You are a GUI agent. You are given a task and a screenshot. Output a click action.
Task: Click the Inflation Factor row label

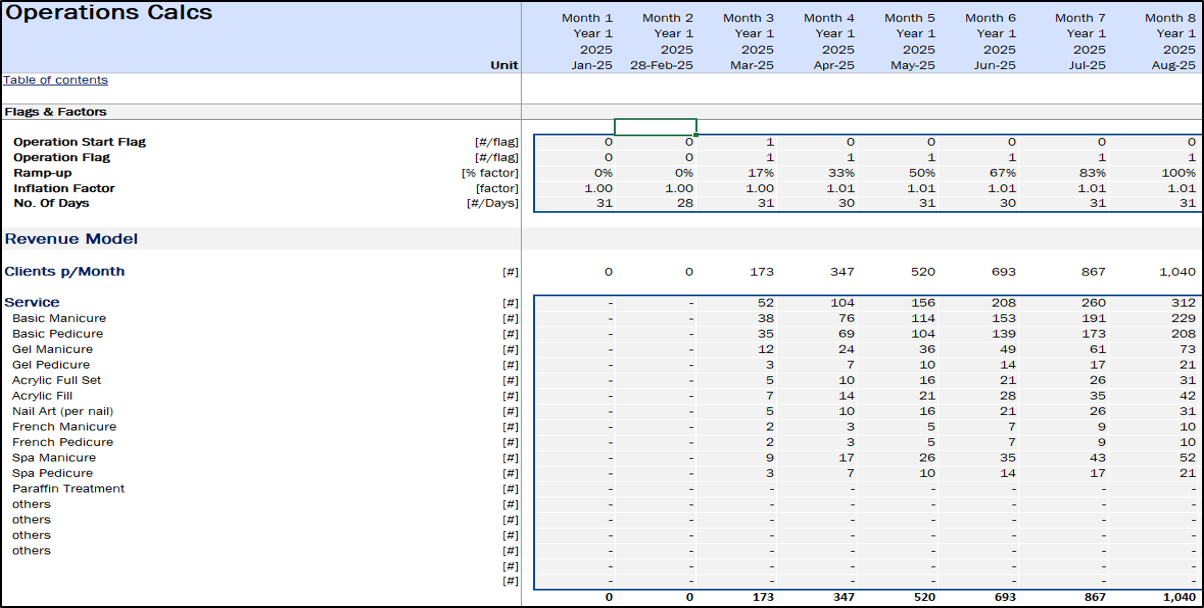[64, 188]
